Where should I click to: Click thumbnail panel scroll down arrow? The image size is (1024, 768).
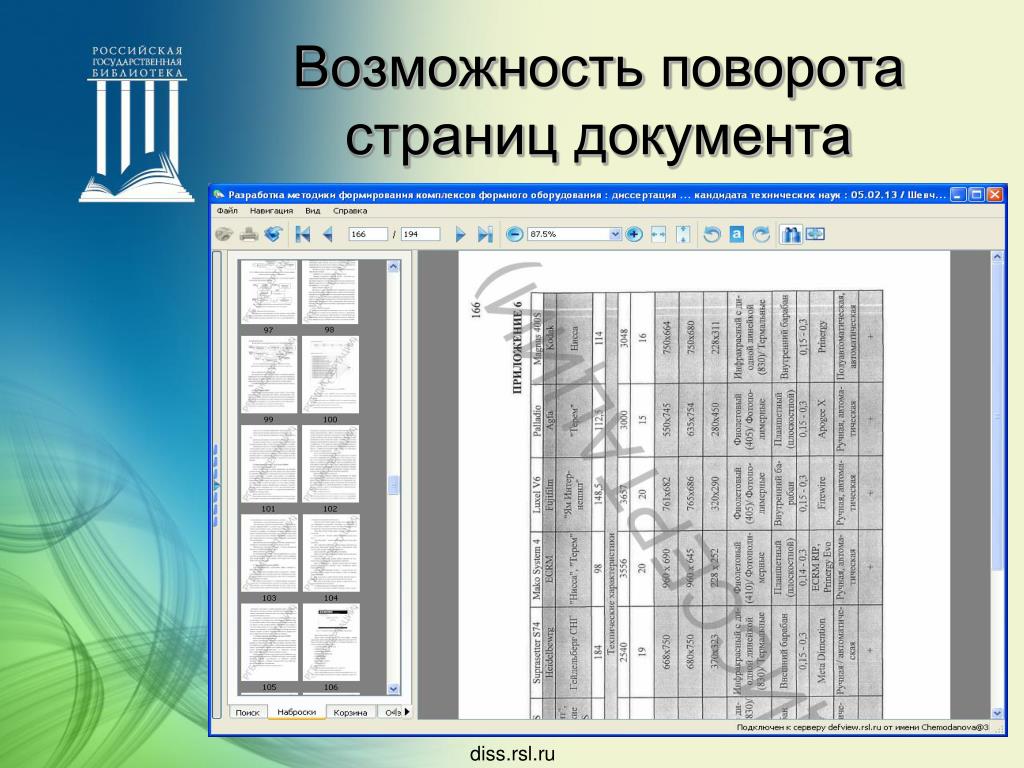pos(393,688)
